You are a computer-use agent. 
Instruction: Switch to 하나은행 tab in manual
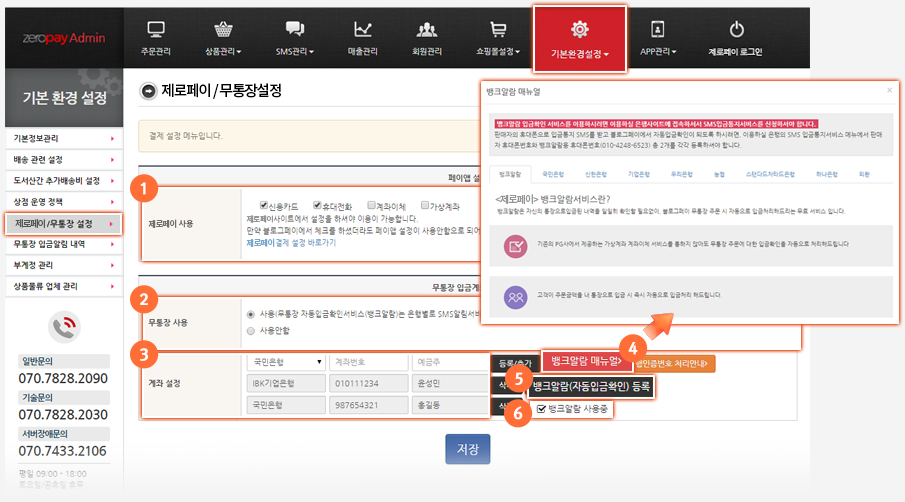click(827, 174)
